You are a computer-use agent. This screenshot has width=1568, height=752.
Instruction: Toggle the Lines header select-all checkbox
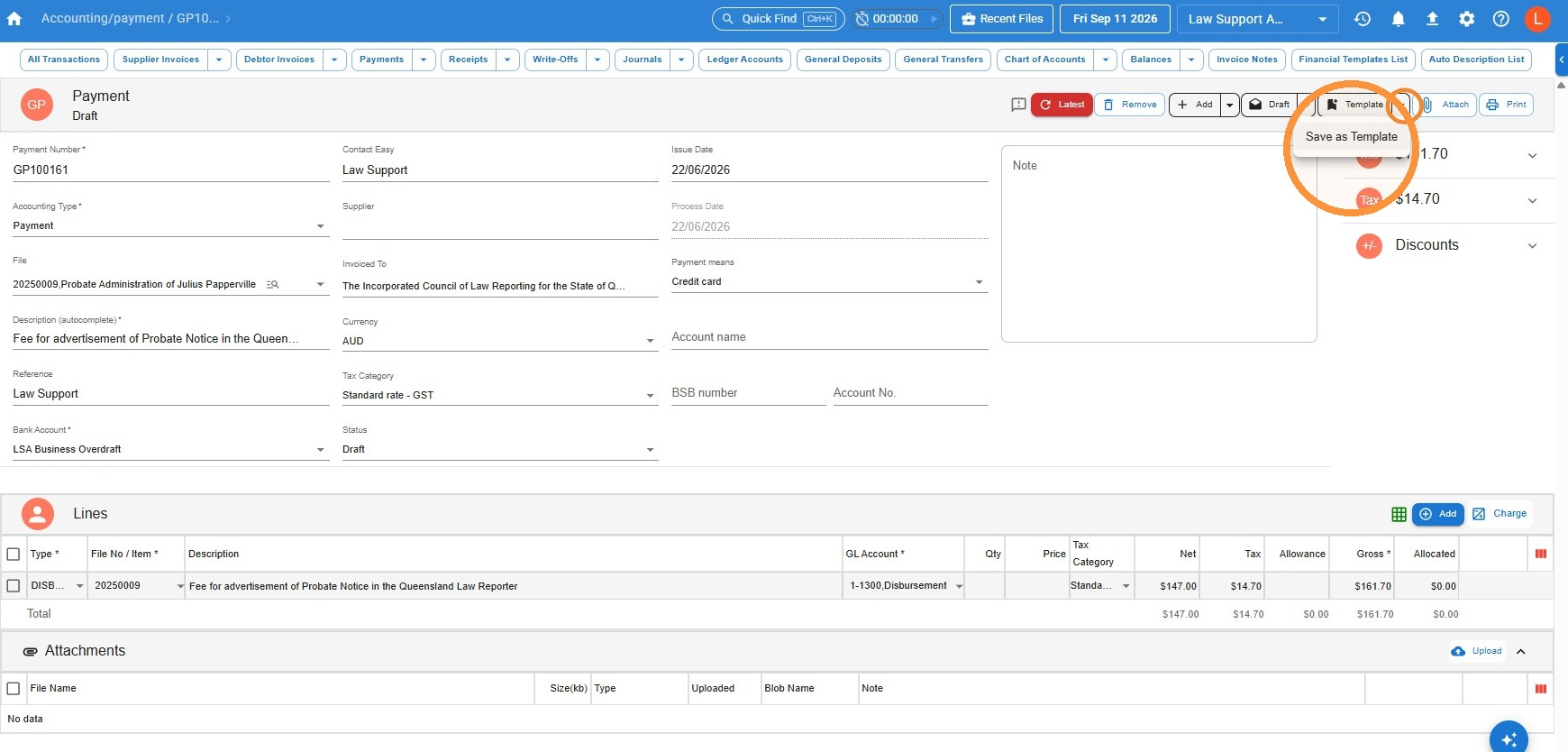pyautogui.click(x=14, y=555)
